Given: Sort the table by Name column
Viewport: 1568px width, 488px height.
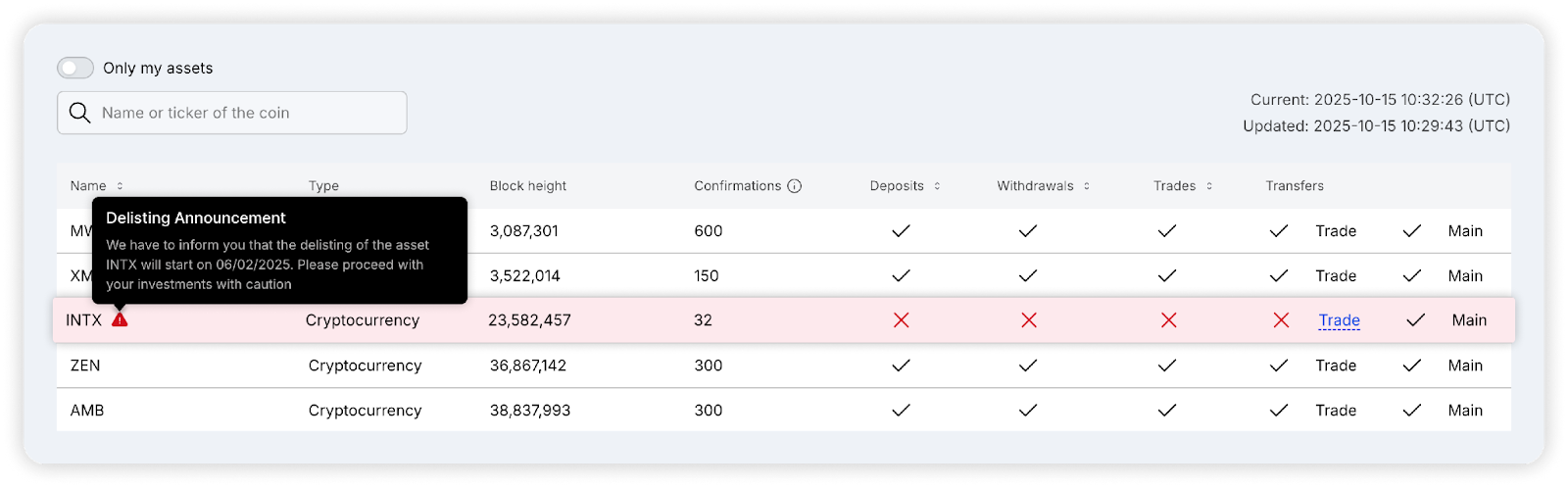Looking at the screenshot, I should (x=120, y=186).
